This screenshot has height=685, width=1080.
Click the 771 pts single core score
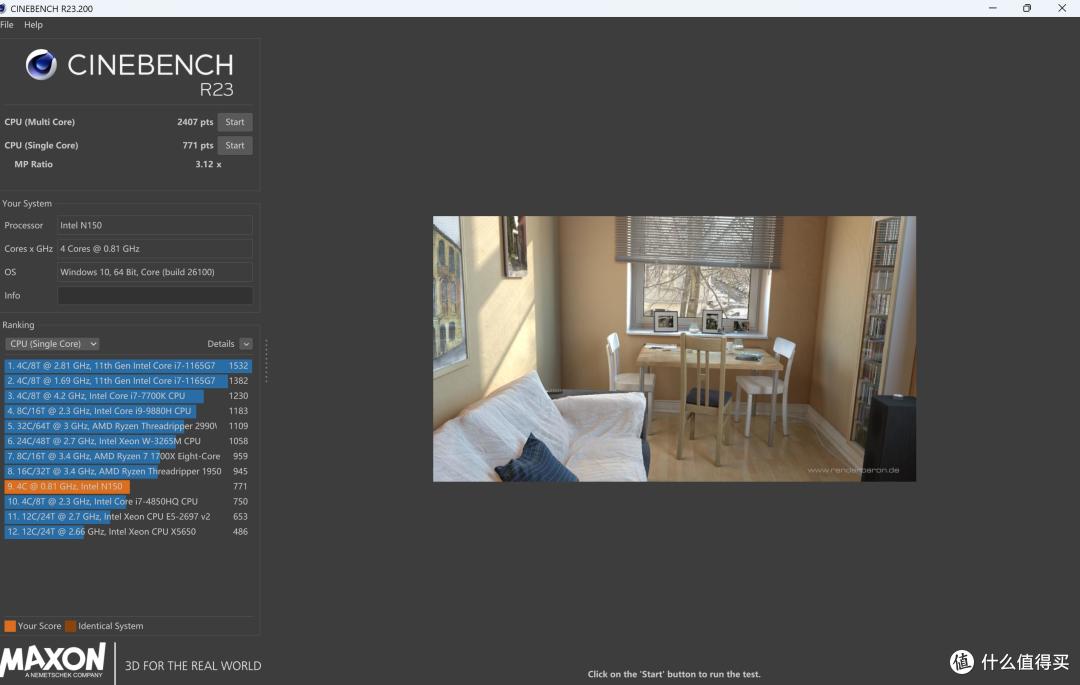pyautogui.click(x=198, y=145)
